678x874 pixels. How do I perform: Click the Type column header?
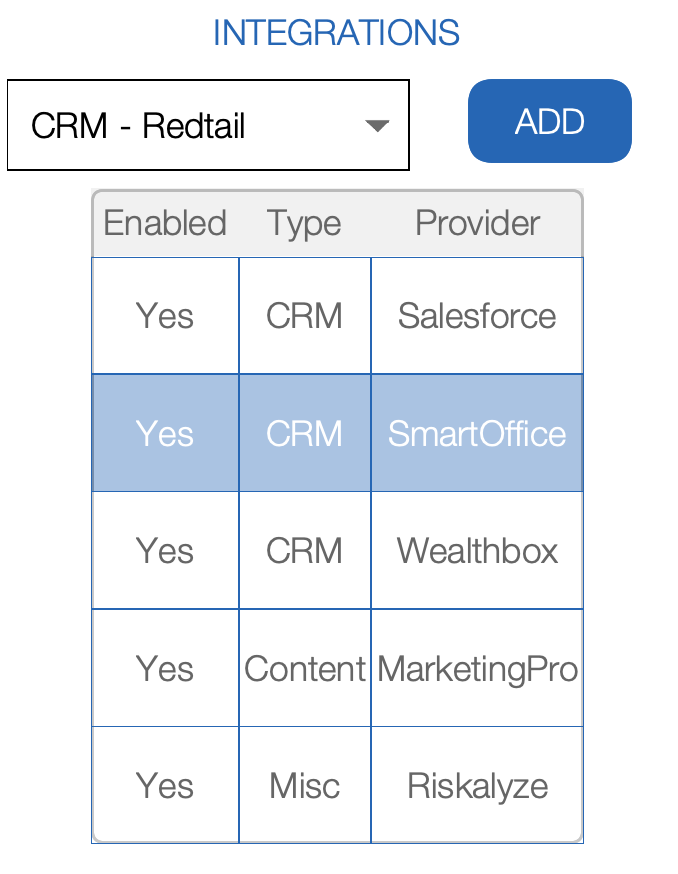[x=304, y=223]
